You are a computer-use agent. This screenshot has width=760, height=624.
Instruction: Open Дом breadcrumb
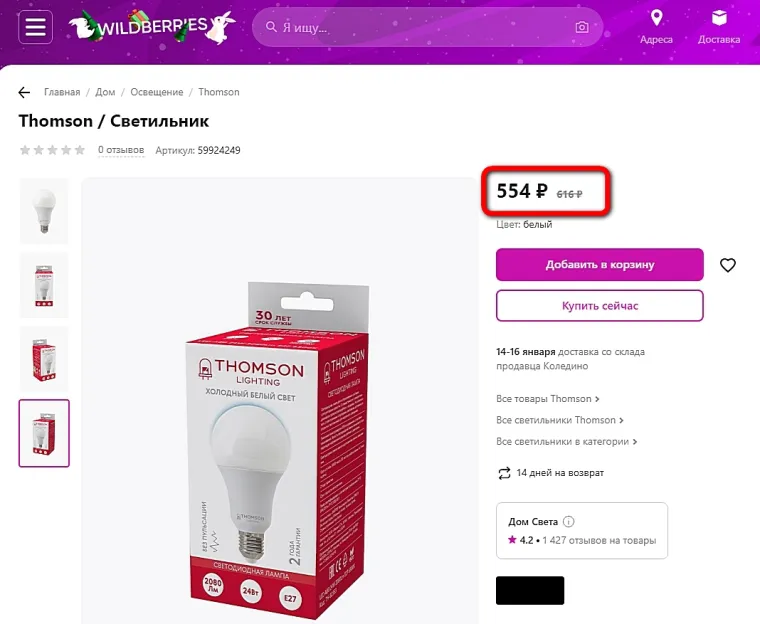[105, 92]
